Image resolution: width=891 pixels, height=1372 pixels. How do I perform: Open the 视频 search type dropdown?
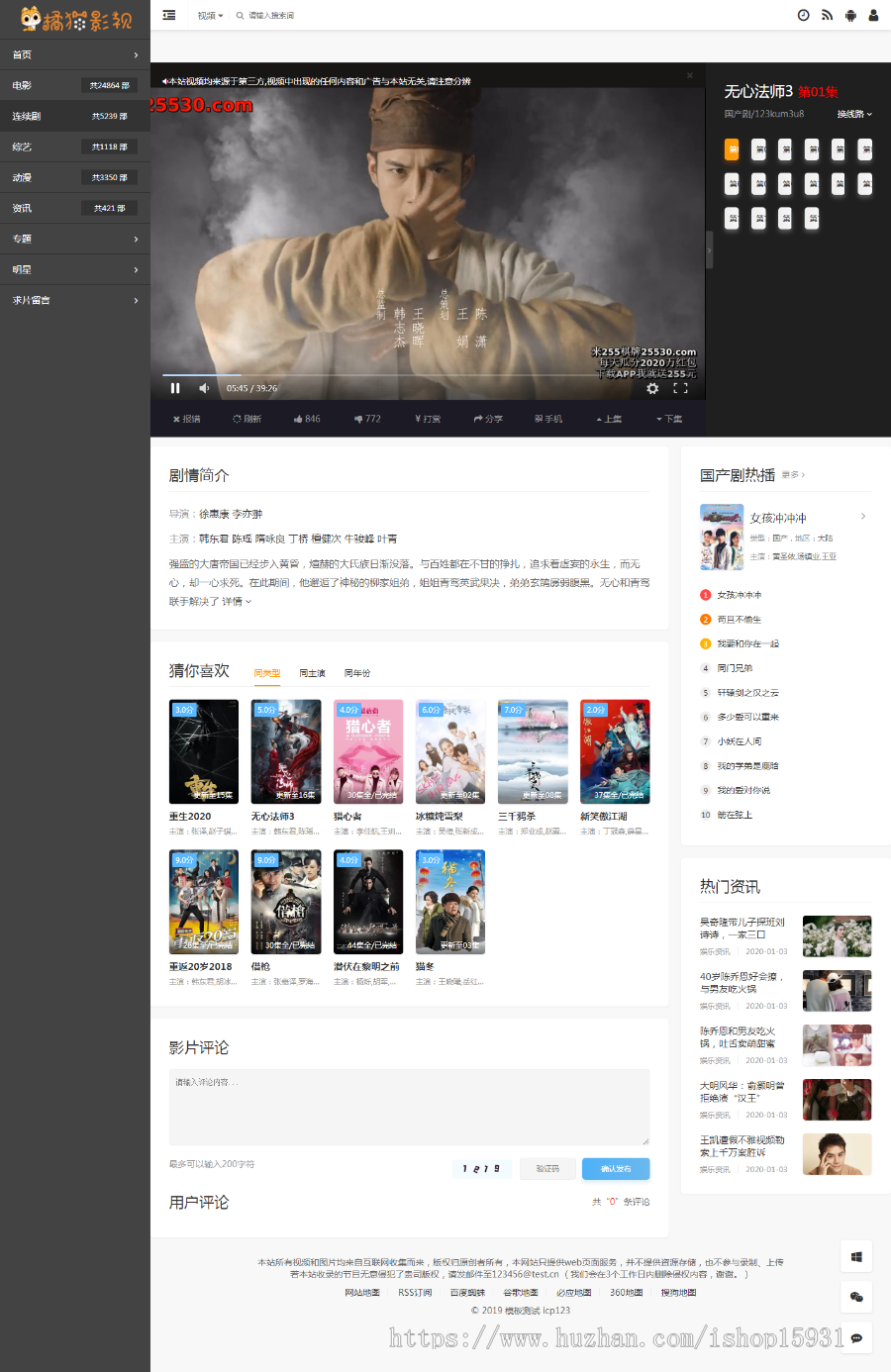tap(210, 16)
